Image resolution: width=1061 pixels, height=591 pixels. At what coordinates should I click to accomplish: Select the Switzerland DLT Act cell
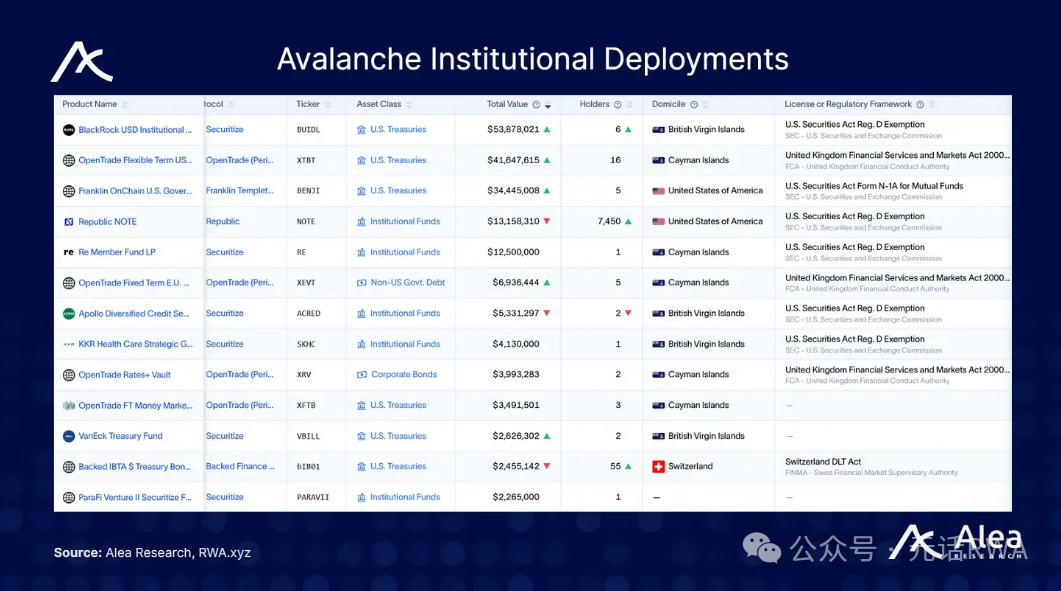tap(823, 462)
